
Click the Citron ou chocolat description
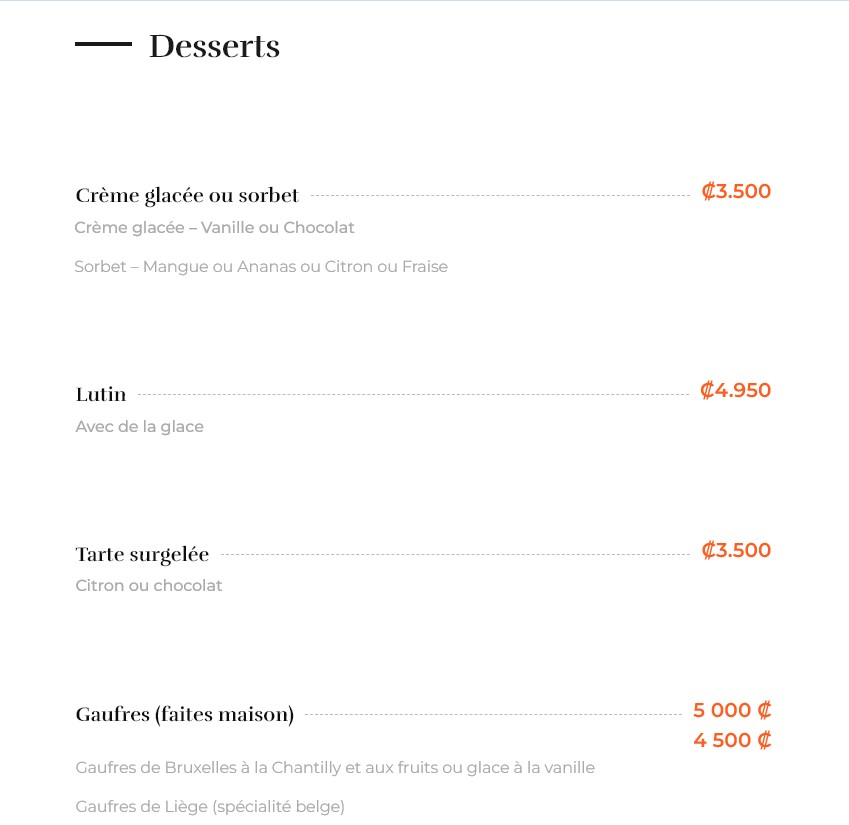(x=149, y=585)
